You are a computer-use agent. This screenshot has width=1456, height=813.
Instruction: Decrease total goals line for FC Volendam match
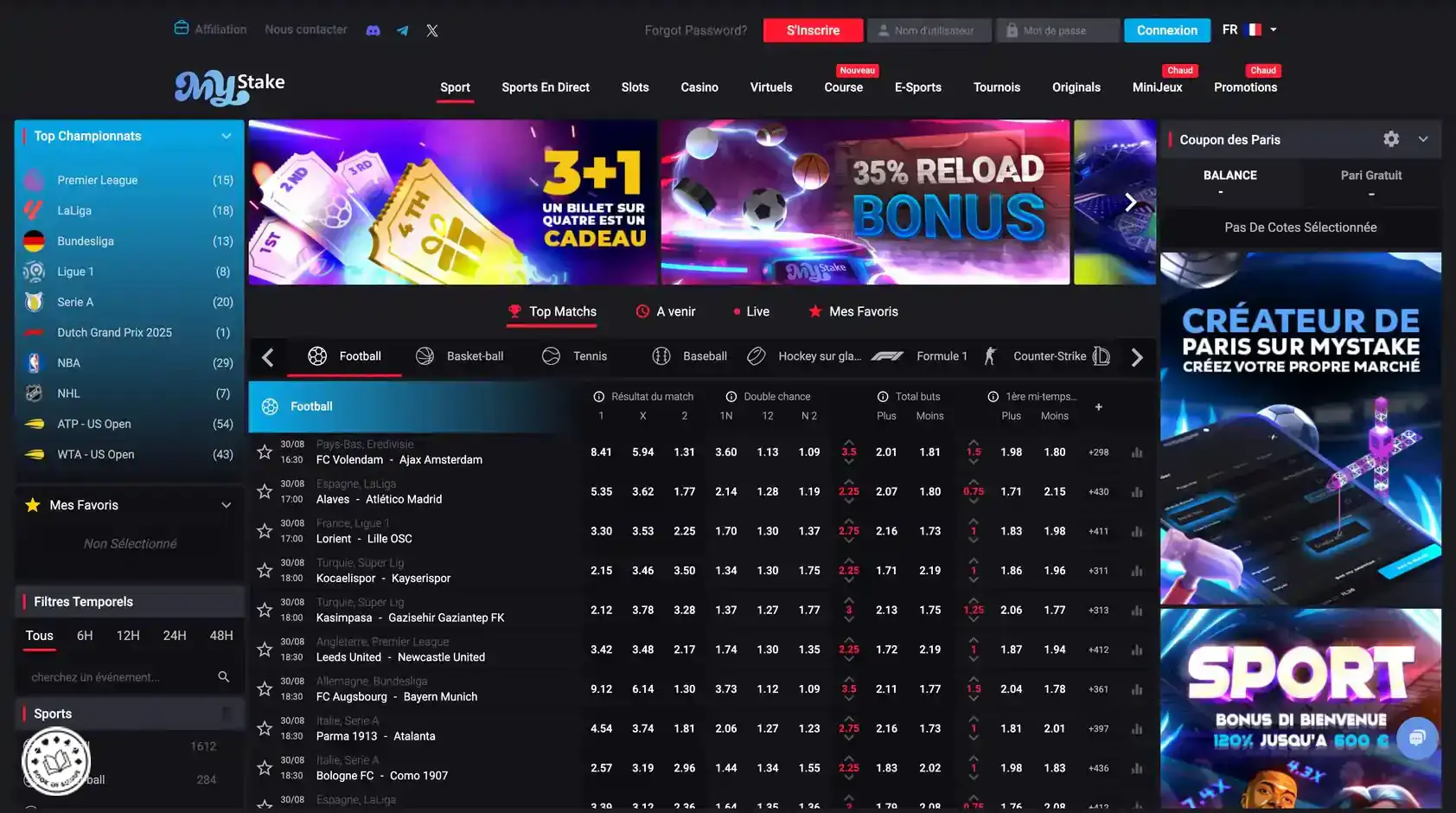tap(849, 463)
